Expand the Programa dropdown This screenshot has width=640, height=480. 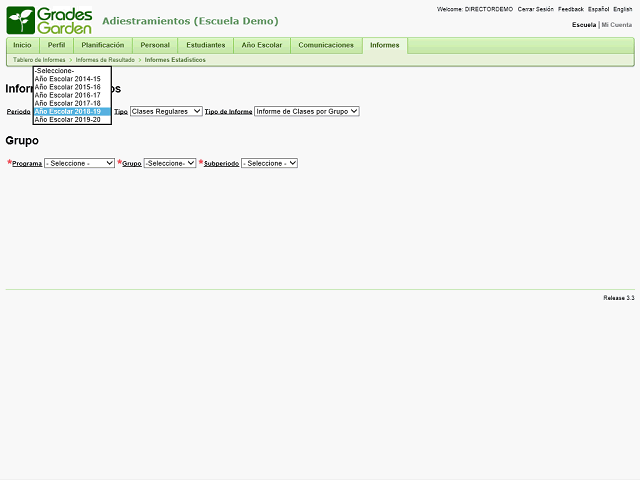click(80, 163)
